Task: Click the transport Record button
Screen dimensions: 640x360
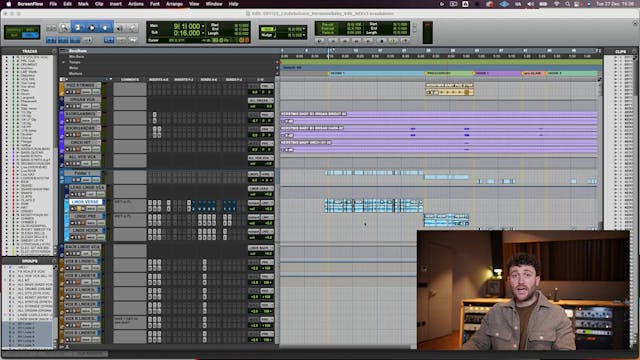Action: coord(405,40)
